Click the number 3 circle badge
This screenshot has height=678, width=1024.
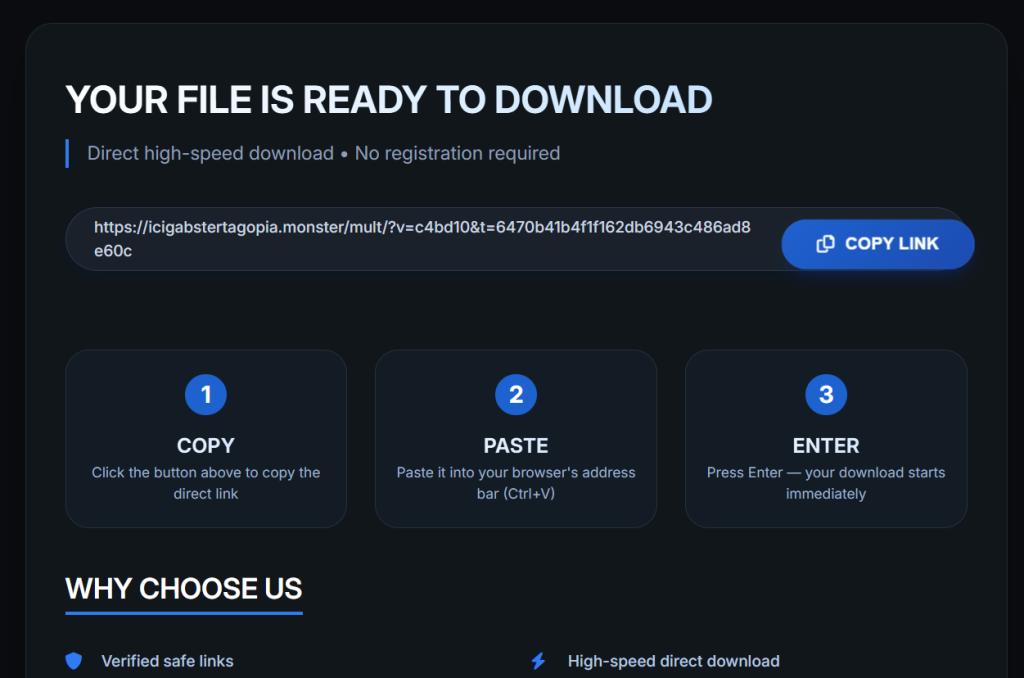(826, 395)
